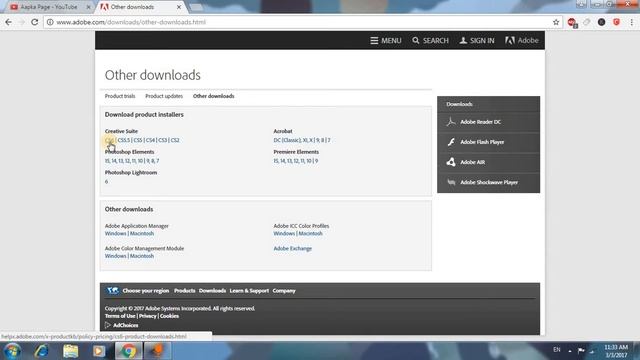This screenshot has height=360, width=640.
Task: Switch to the Aapka Page - YouTube tab
Action: pos(49,7)
